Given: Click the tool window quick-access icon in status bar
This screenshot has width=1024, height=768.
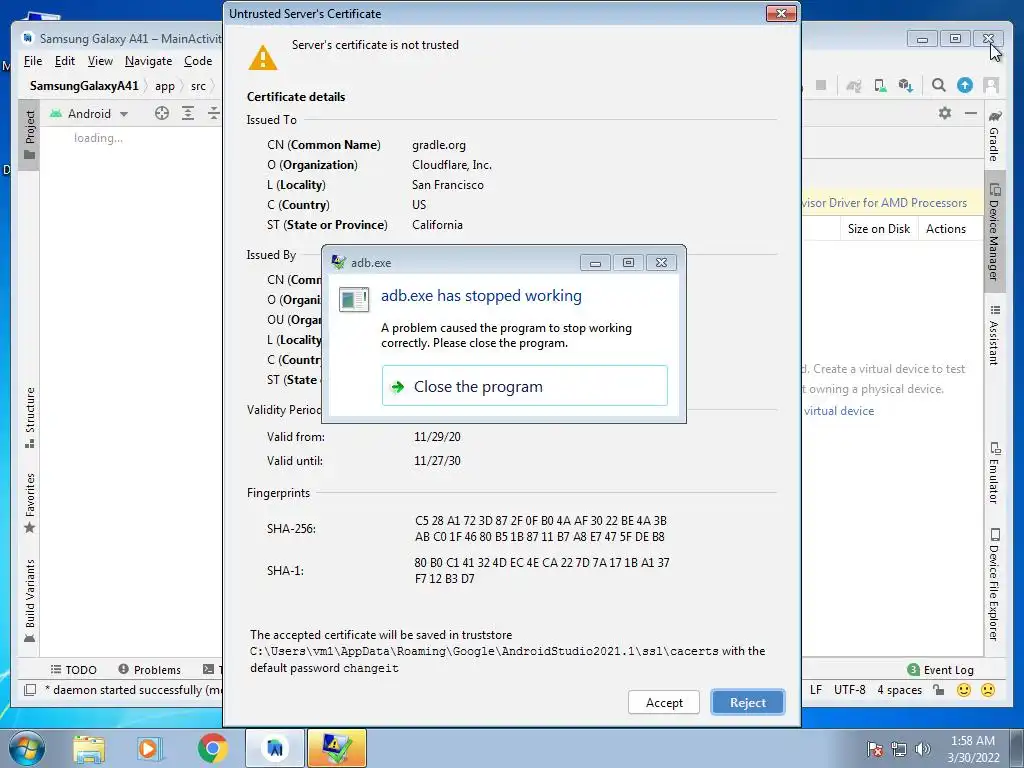Looking at the screenshot, I should click(29, 690).
